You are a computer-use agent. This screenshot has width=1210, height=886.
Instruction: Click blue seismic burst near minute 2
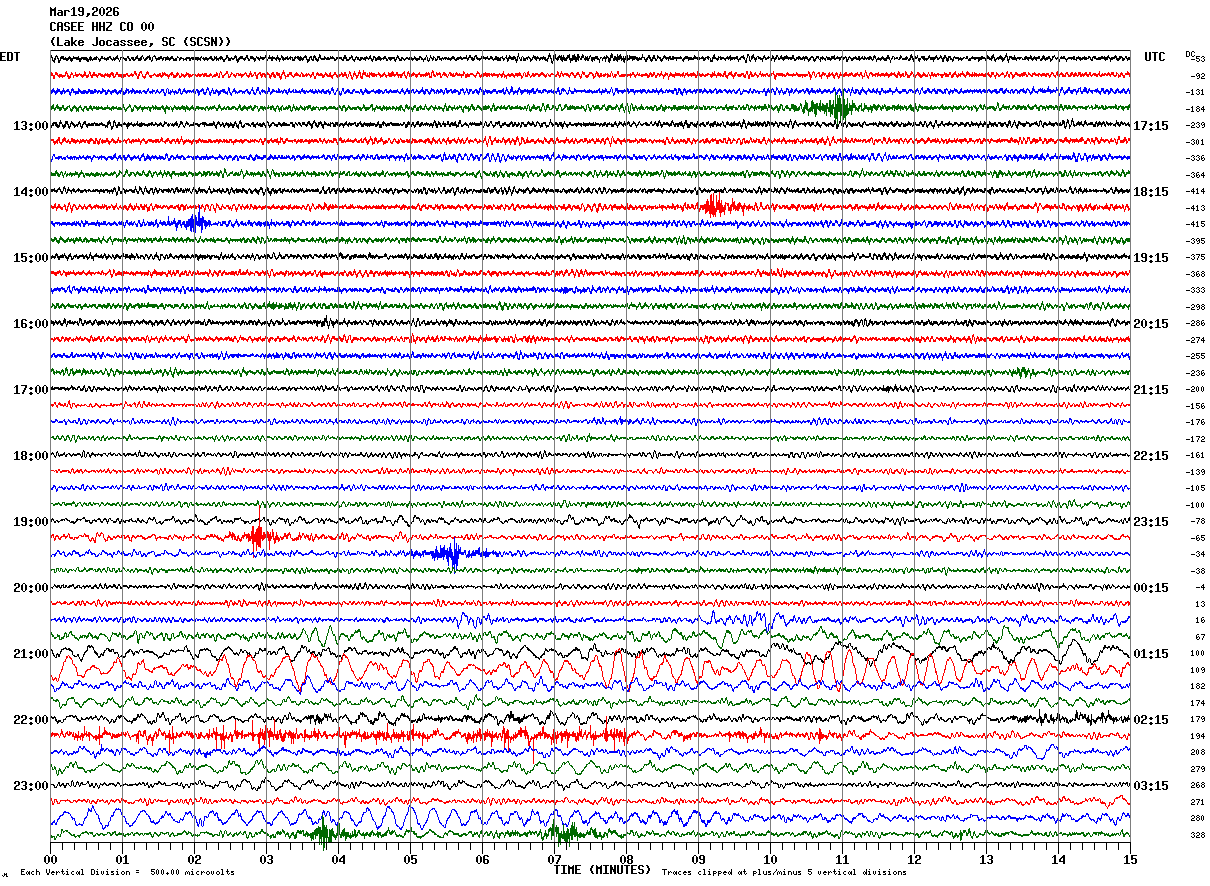(196, 223)
